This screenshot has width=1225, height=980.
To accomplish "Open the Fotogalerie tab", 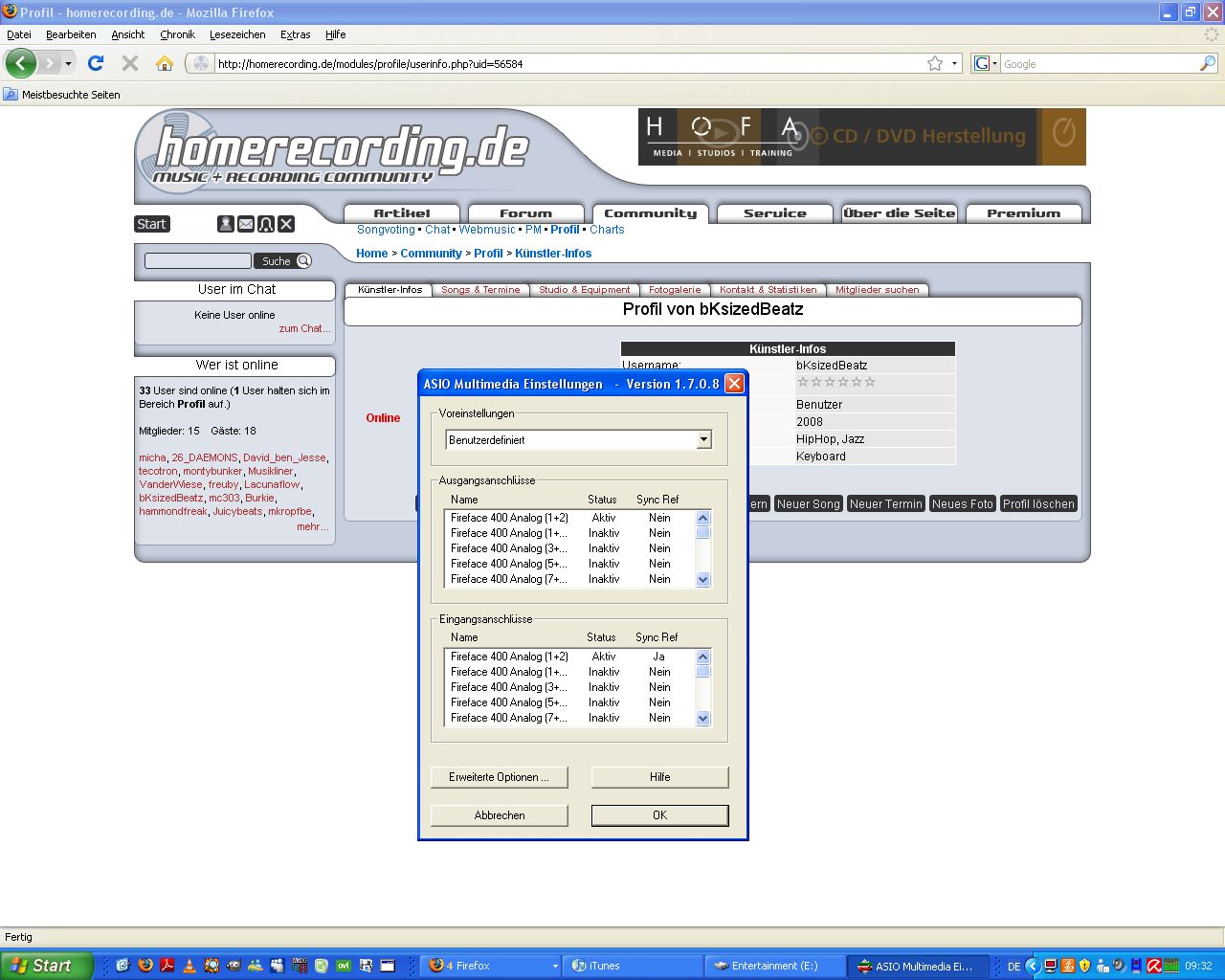I will 675,289.
